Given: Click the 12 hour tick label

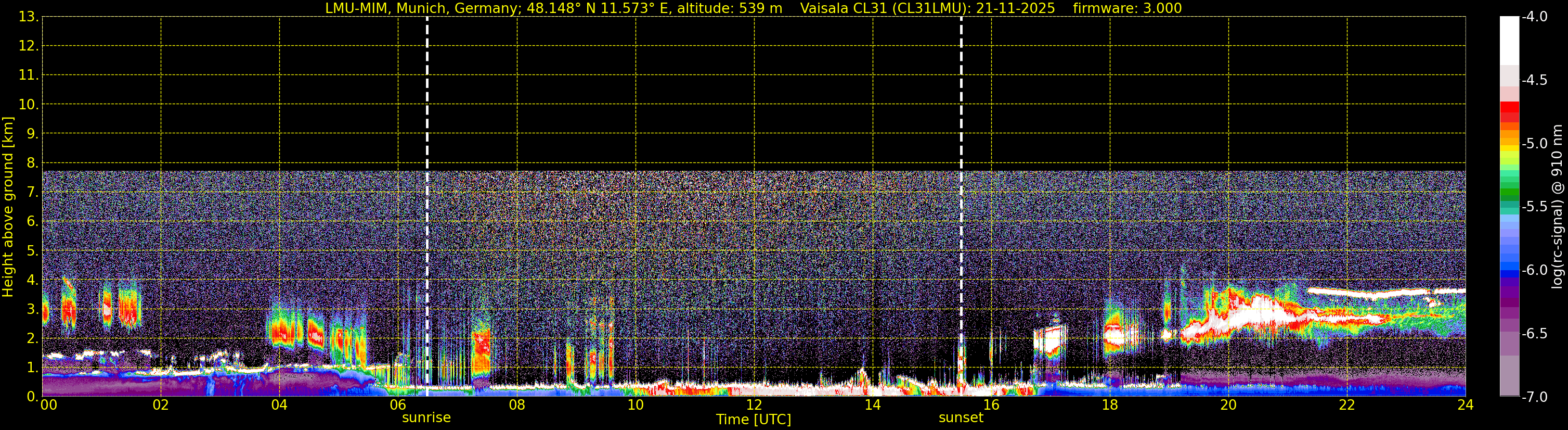Looking at the screenshot, I should tap(754, 405).
